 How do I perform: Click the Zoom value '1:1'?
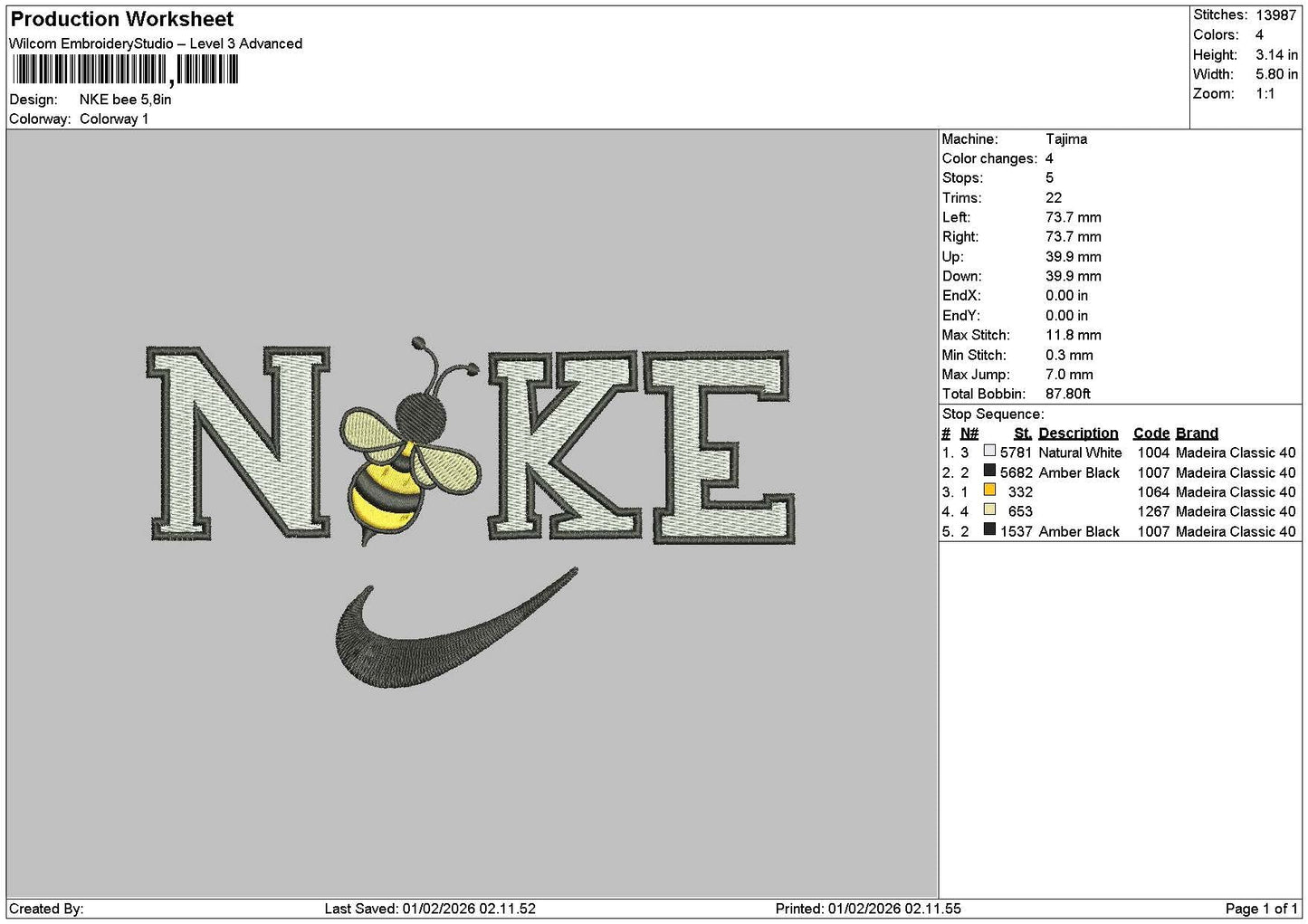click(x=1265, y=94)
